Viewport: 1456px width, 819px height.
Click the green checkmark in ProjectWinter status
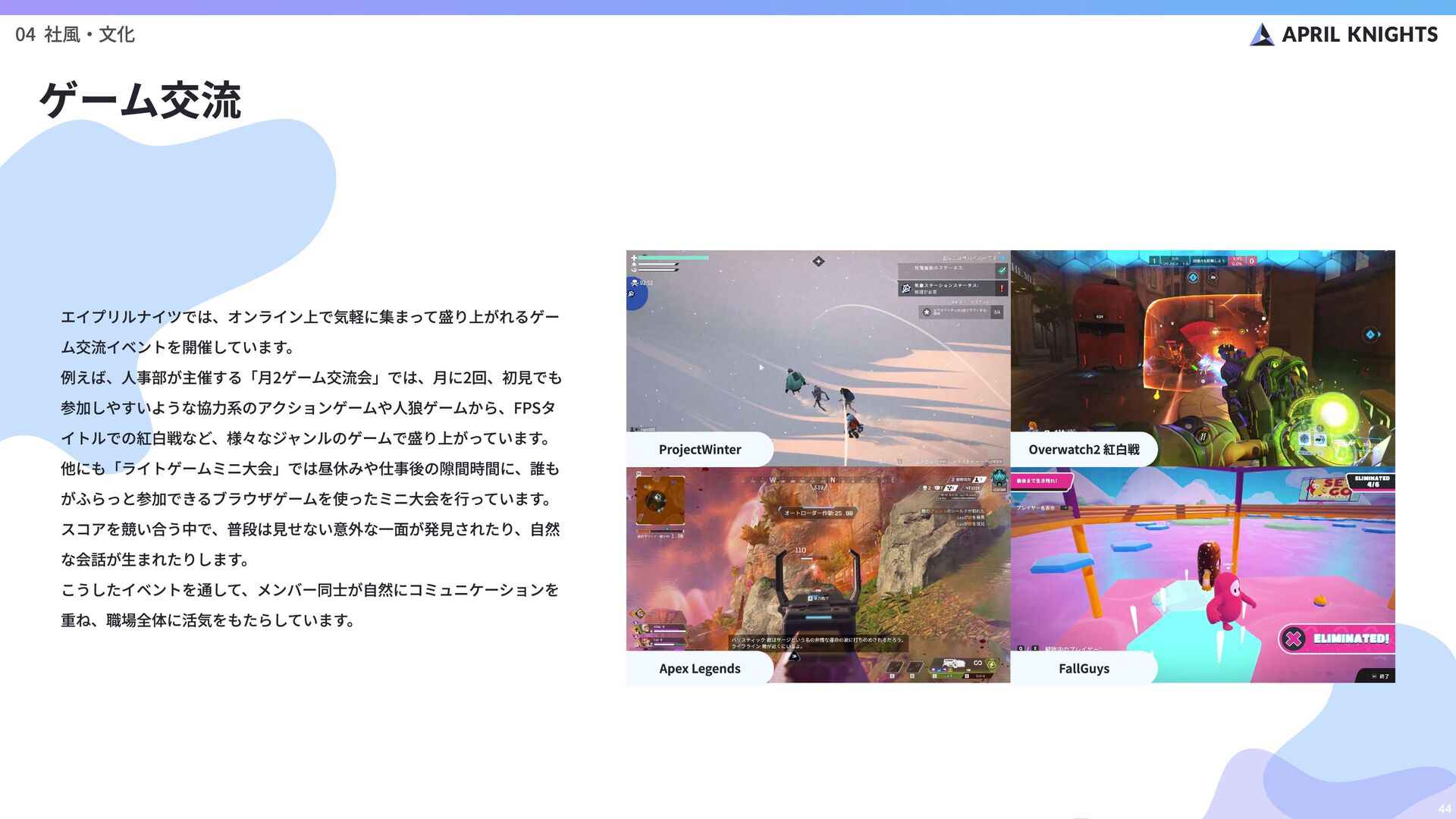tap(1002, 270)
